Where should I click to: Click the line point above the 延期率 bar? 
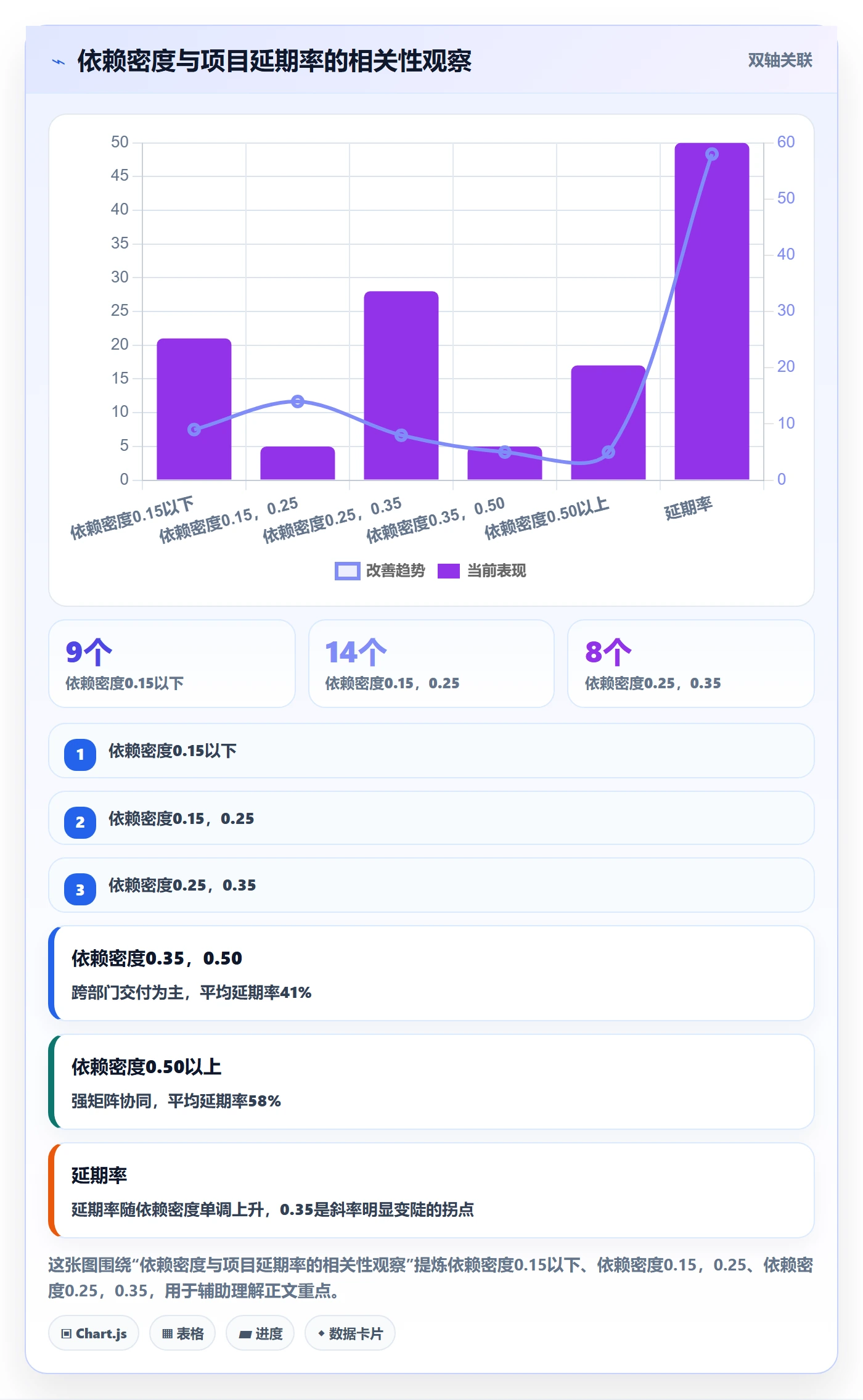tap(712, 154)
